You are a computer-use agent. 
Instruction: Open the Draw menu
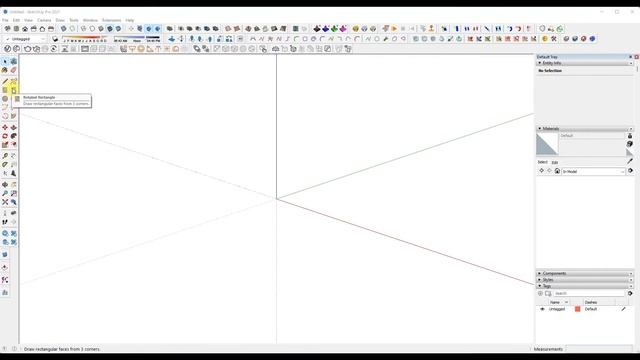tap(60, 20)
